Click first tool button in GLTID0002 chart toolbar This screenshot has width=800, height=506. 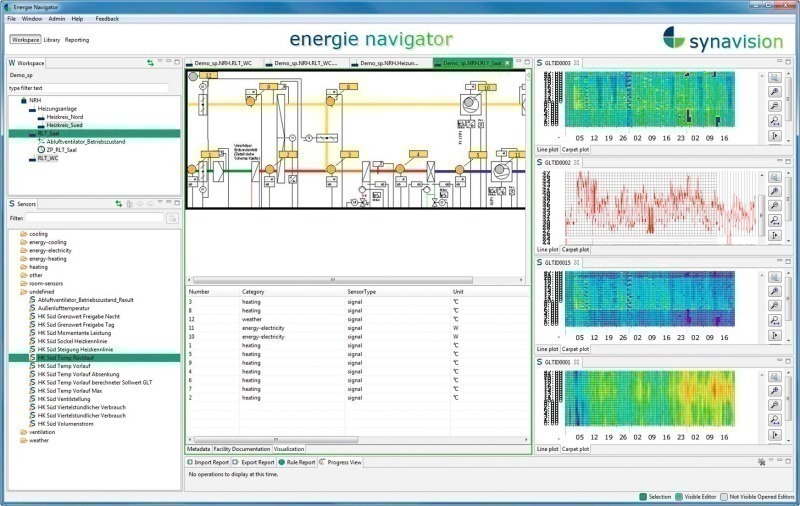point(774,177)
